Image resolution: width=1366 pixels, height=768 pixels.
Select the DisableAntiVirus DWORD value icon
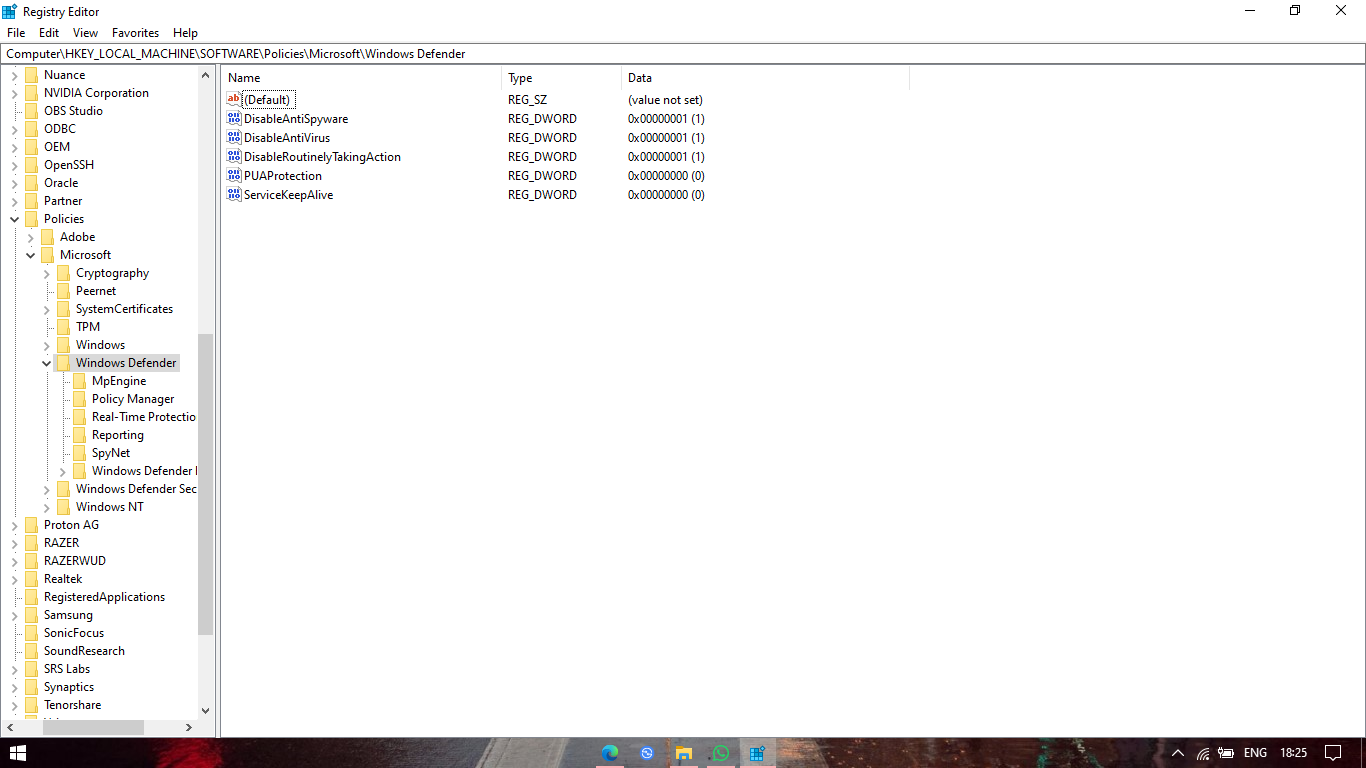(x=234, y=138)
